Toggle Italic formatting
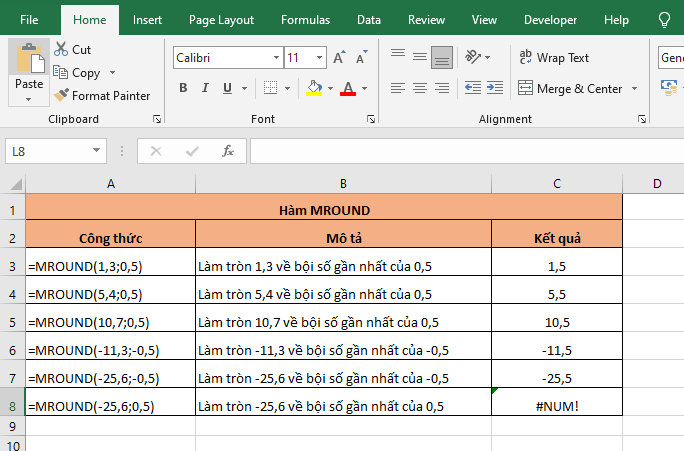The image size is (684, 451). click(x=205, y=88)
